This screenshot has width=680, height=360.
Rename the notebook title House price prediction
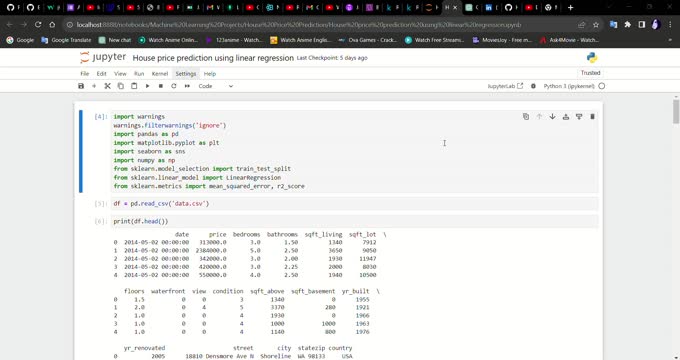213,58
